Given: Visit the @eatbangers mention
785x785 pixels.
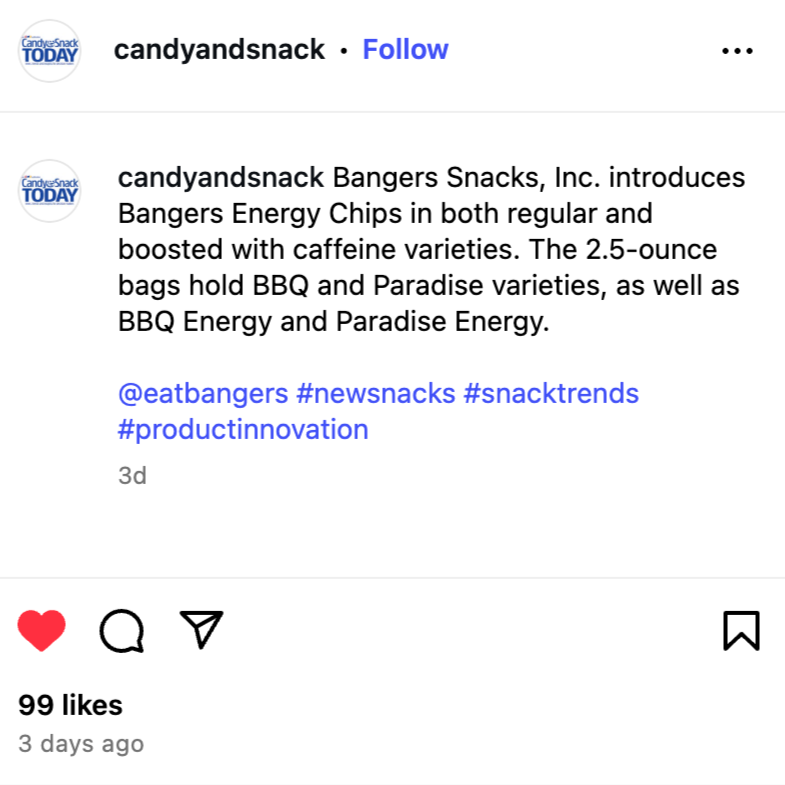Looking at the screenshot, I should (203, 394).
